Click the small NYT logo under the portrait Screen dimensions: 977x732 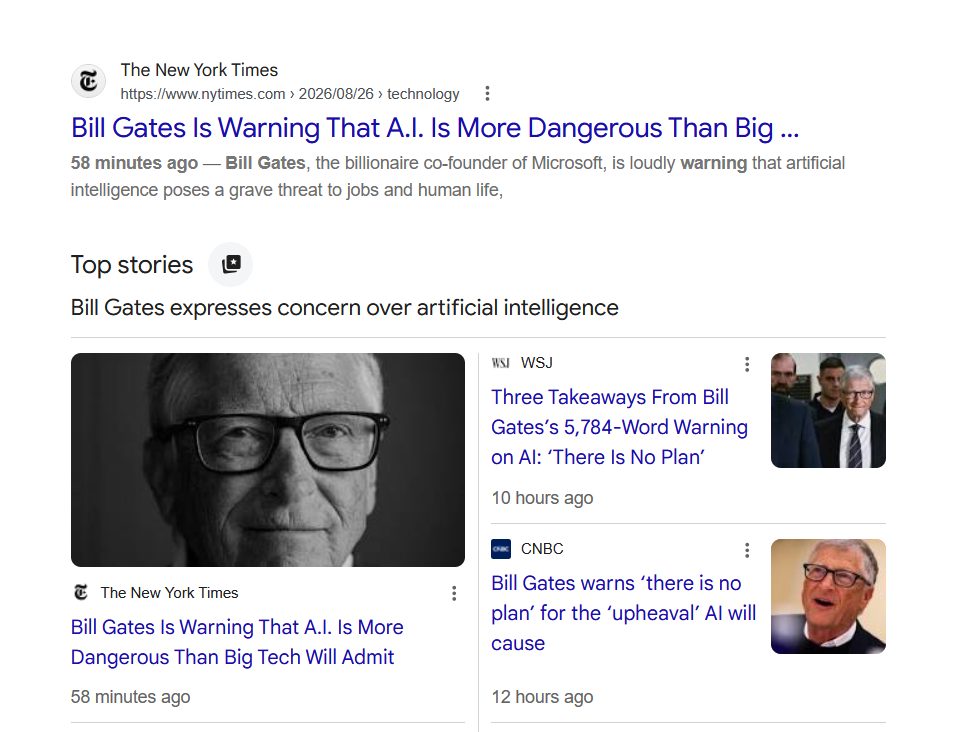coord(81,592)
